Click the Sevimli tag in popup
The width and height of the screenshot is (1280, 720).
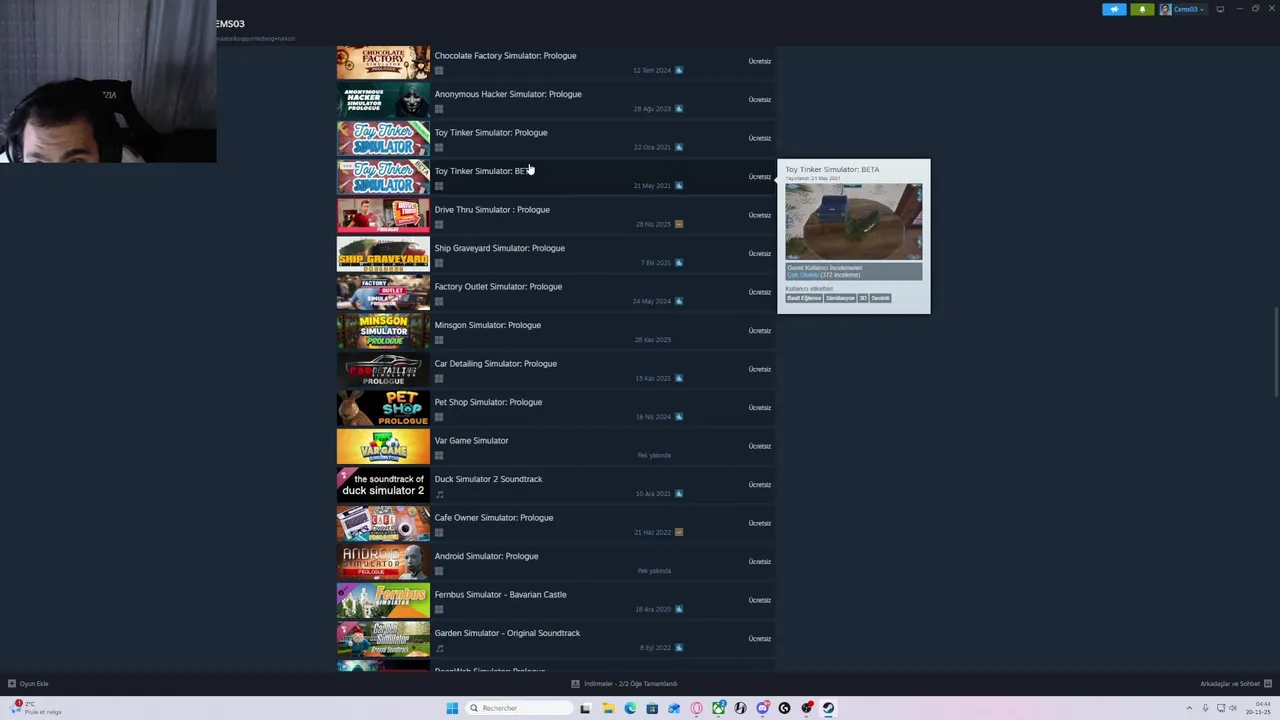coord(880,298)
